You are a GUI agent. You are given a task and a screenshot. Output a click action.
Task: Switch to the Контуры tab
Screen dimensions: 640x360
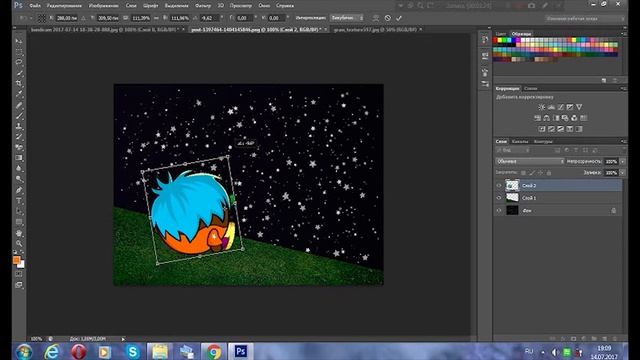543,142
